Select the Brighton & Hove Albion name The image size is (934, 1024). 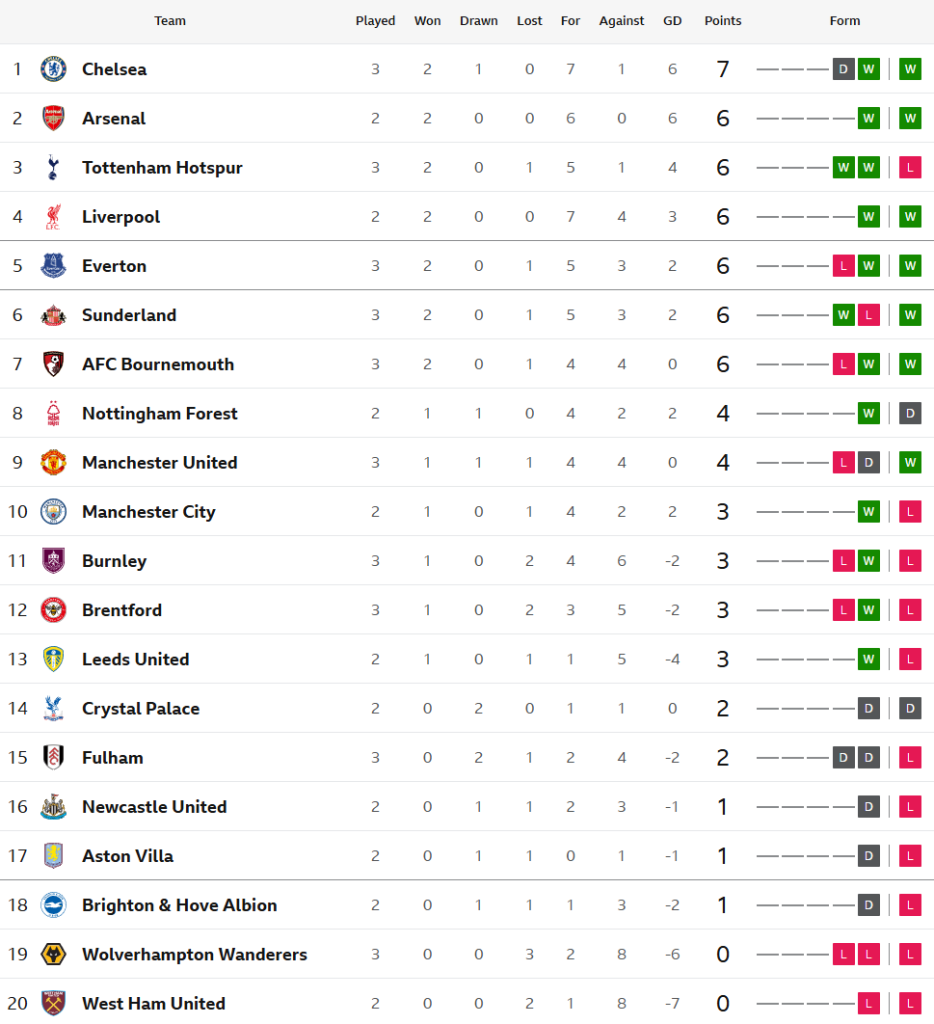(179, 905)
